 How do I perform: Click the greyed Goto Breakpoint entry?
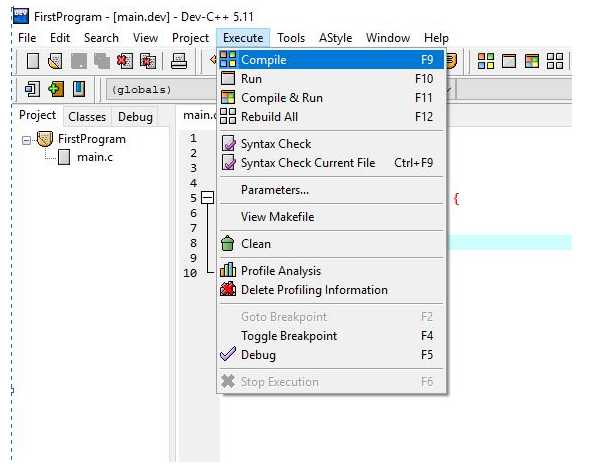(x=332, y=317)
